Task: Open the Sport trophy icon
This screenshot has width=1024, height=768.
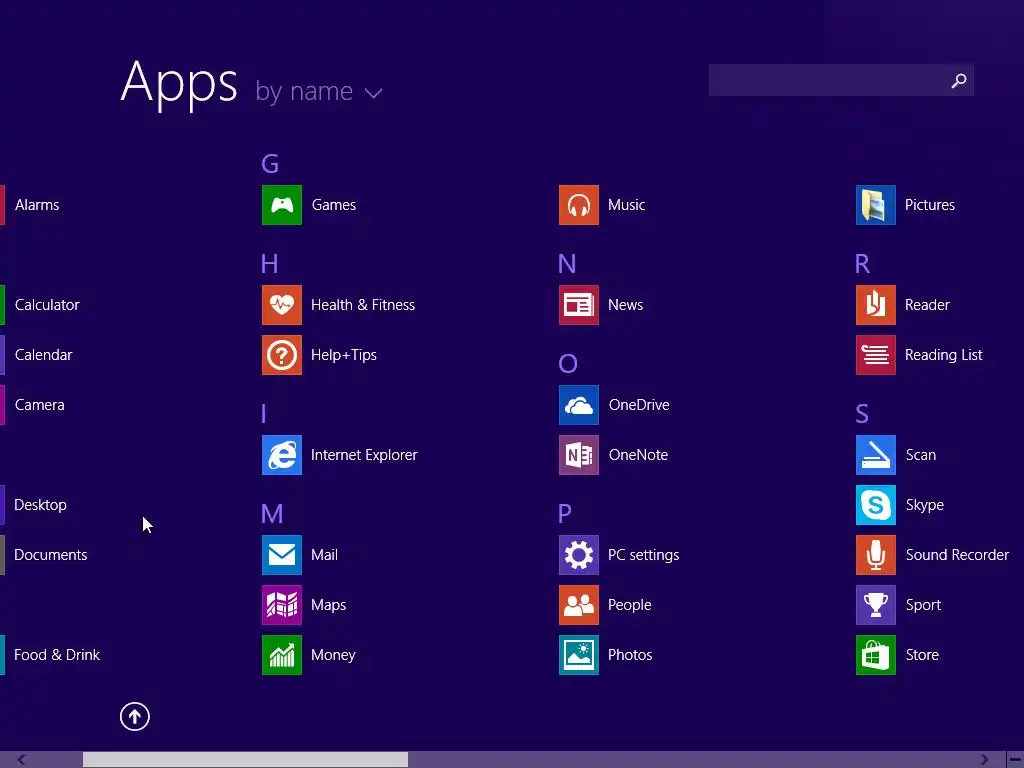Action: (x=876, y=605)
